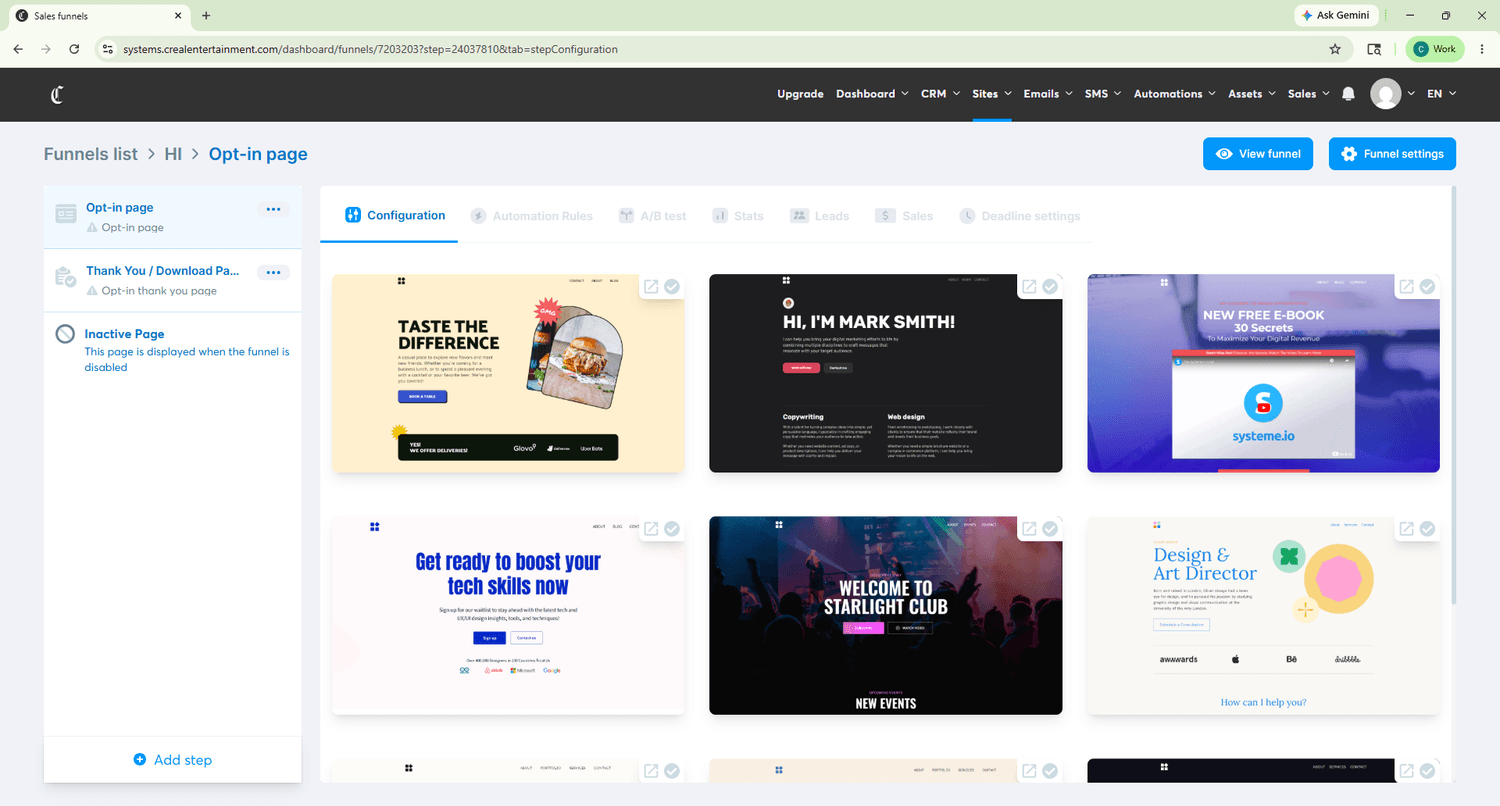Switch to the A/B test tab
The image size is (1500, 806).
click(x=652, y=216)
